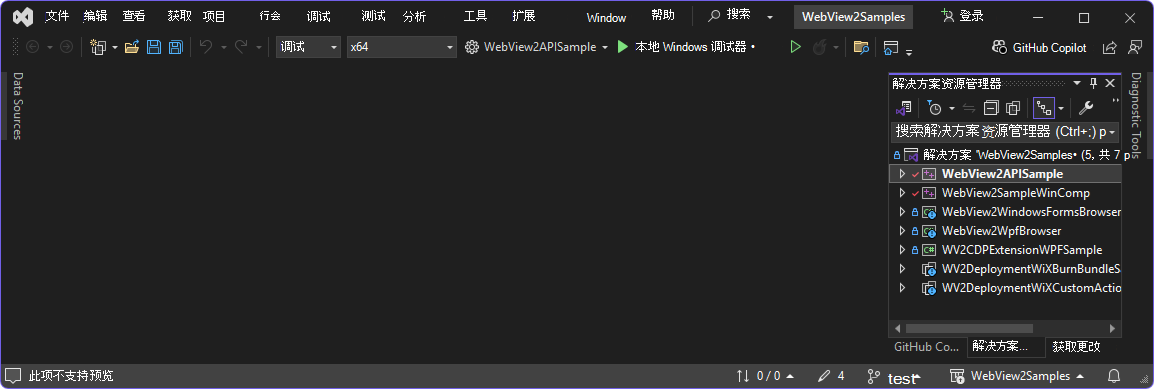The width and height of the screenshot is (1154, 389).
Task: Open the 编辑 menu
Action: tap(95, 16)
